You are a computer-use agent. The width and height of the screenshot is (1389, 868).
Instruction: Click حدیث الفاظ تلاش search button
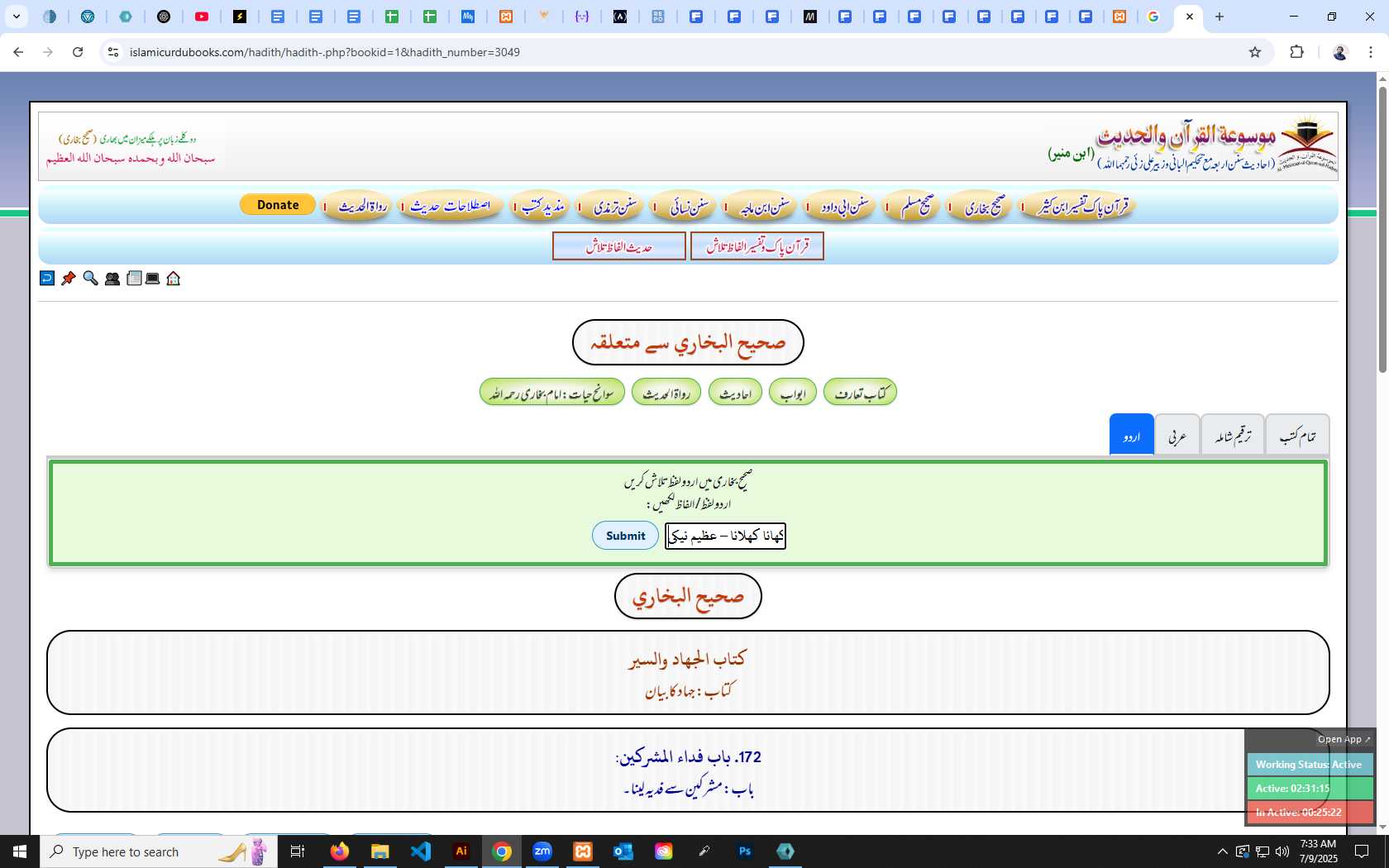619,246
